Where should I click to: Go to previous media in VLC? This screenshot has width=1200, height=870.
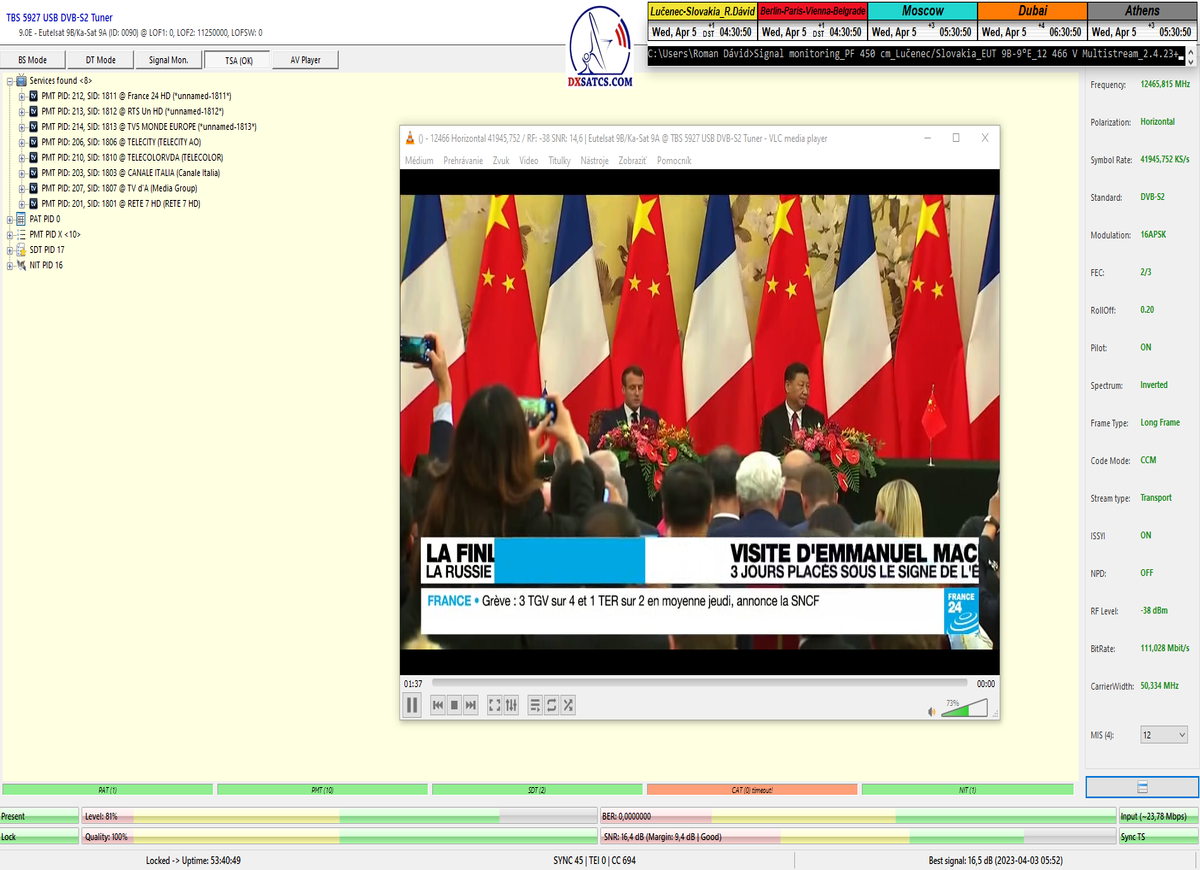point(437,705)
